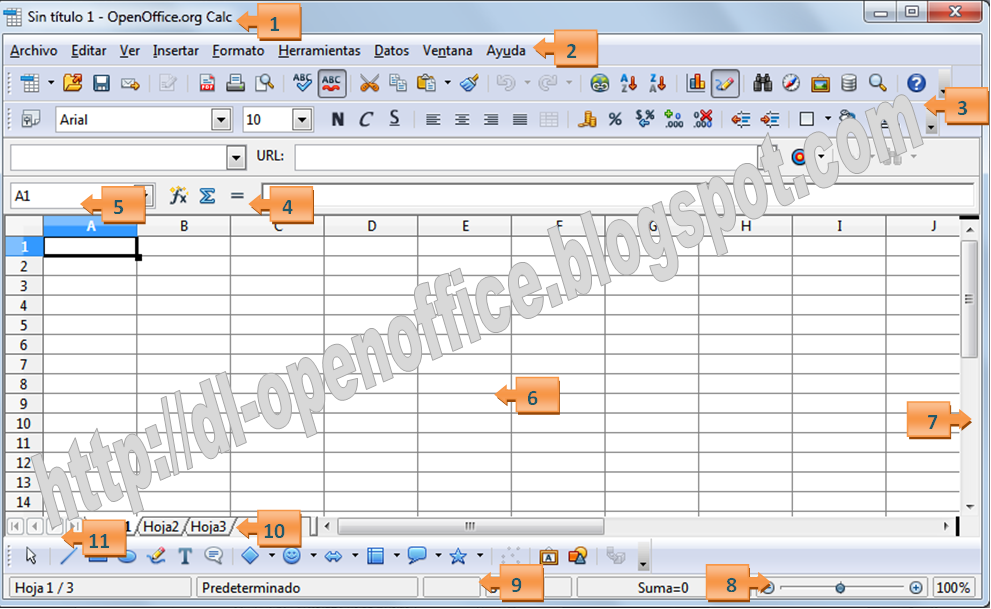
Task: Open Gallery picture icon
Action: [820, 83]
